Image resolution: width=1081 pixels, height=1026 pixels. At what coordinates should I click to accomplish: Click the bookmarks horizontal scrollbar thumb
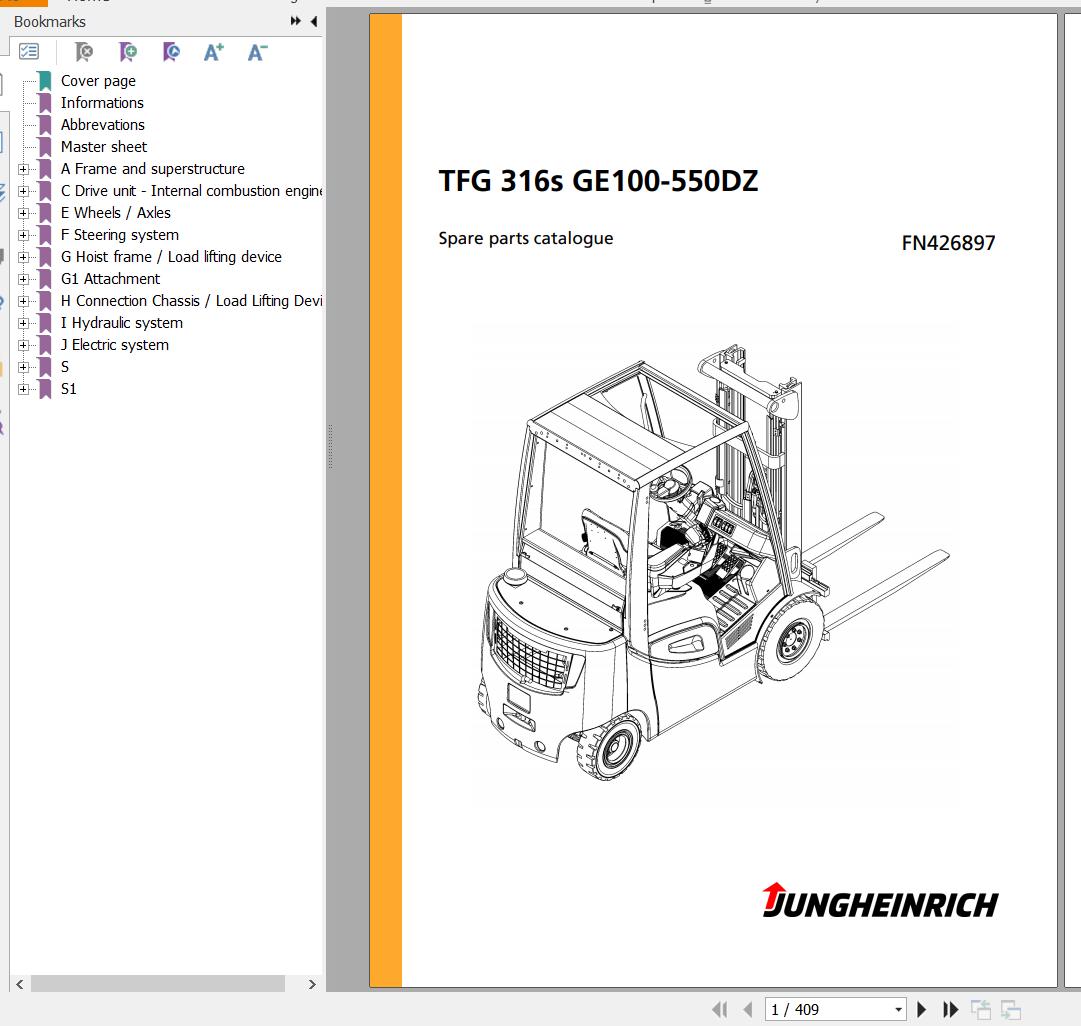pyautogui.click(x=158, y=984)
